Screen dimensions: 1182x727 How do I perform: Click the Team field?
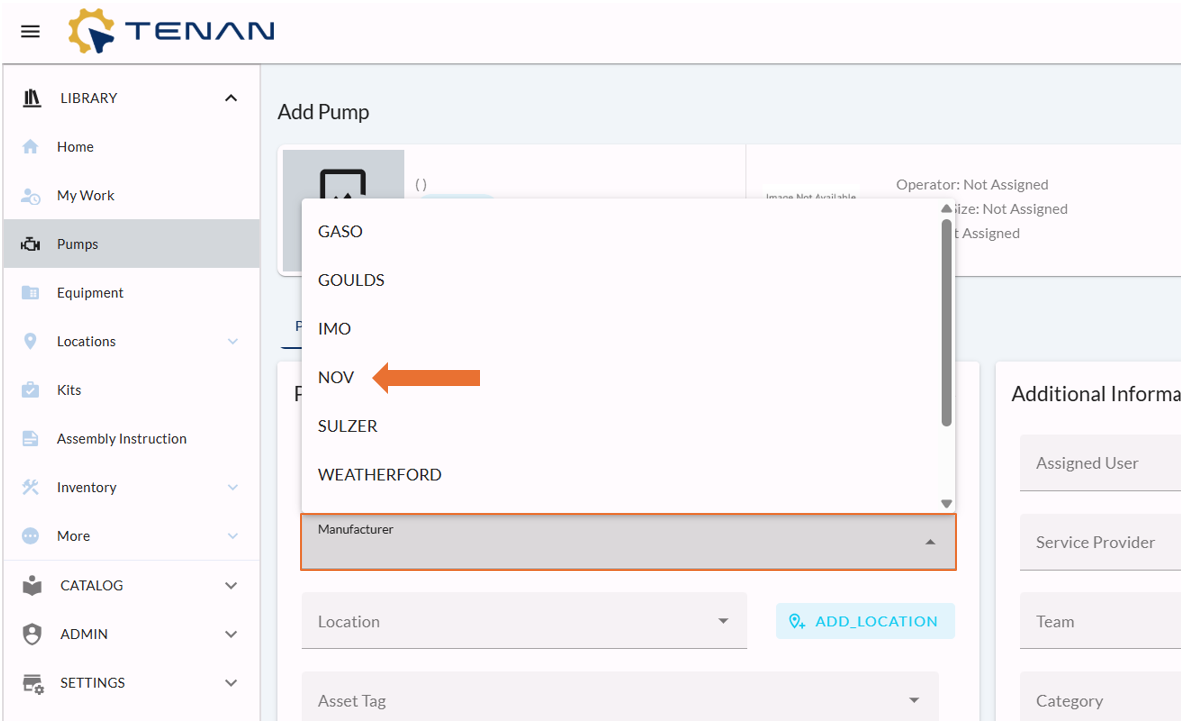click(1101, 621)
